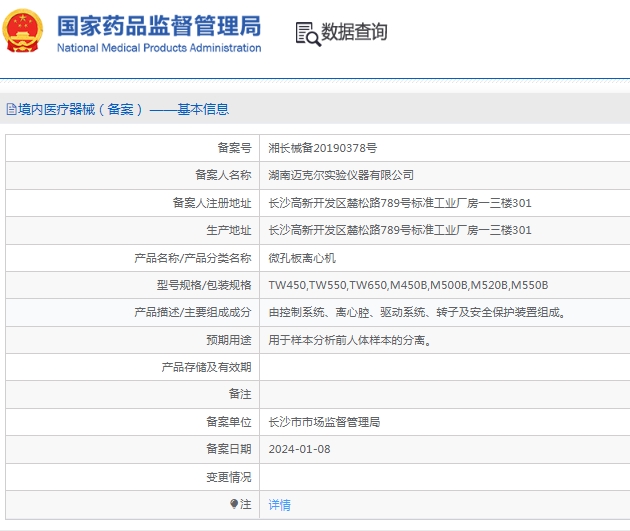Click the 备案人名称 row label
The height and width of the screenshot is (531, 630).
[223, 175]
